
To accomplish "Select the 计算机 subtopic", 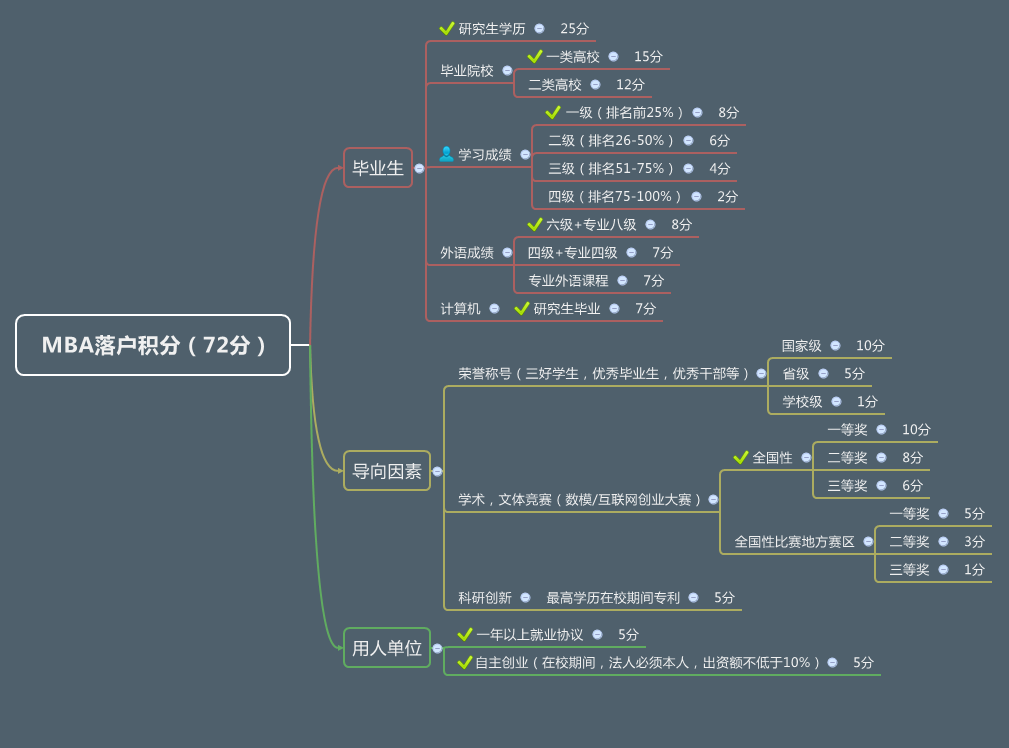I will (x=460, y=309).
